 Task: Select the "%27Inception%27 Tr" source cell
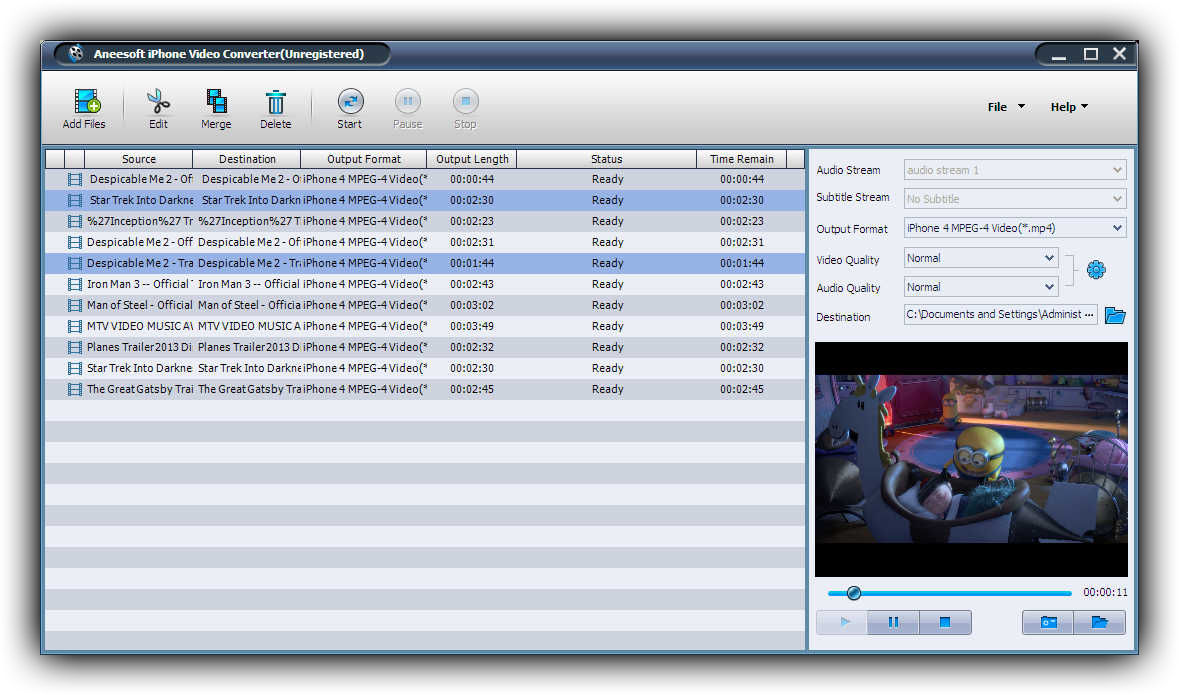(140, 221)
